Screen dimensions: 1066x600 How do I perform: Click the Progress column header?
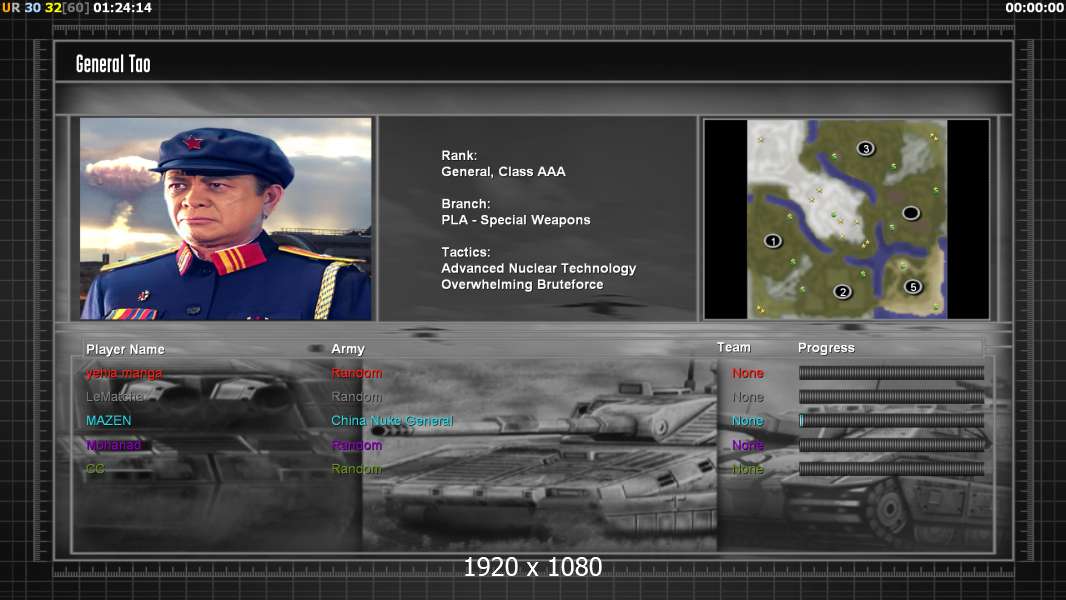tap(826, 348)
